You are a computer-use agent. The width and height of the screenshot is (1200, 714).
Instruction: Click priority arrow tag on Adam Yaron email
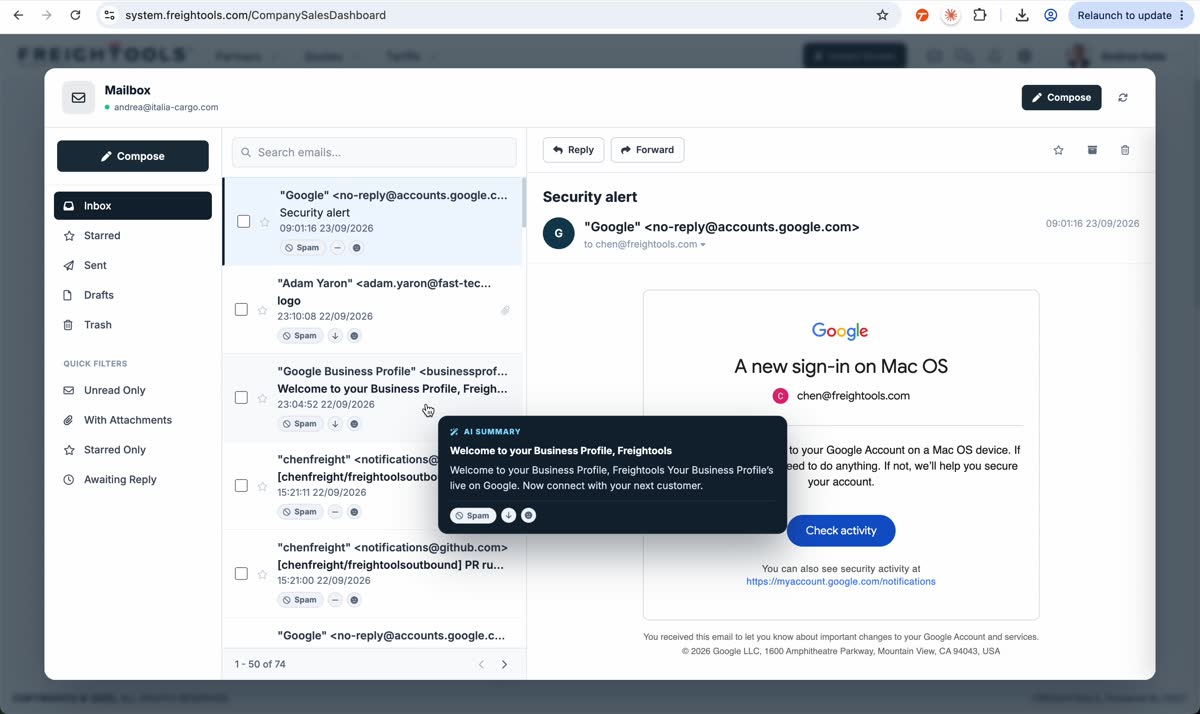tap(335, 336)
